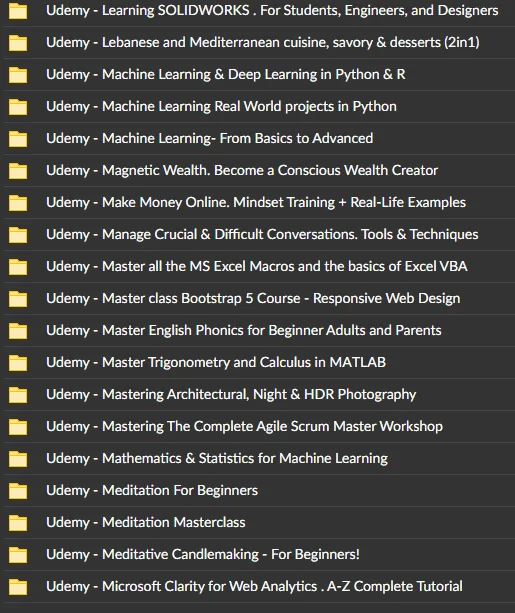Image resolution: width=515 pixels, height=613 pixels.
Task: Select 'Magnetic Wealth. Become a Conscious Wealth Creator'
Action: [x=270, y=170]
